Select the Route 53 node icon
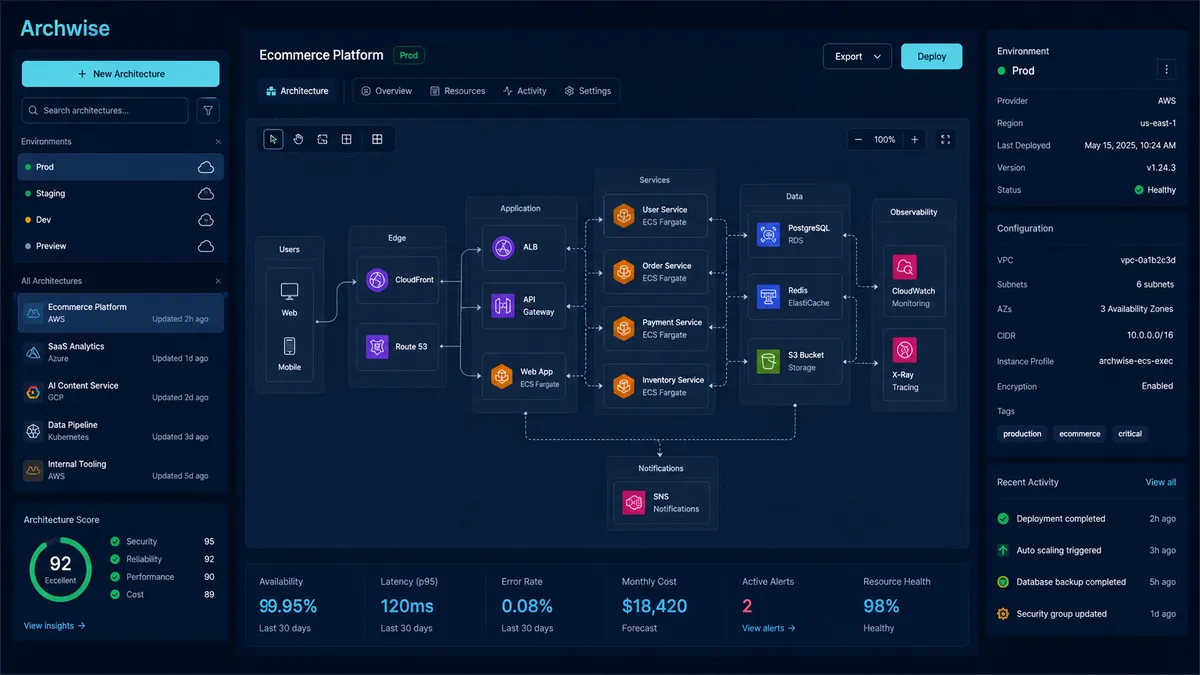1200x675 pixels. point(377,346)
